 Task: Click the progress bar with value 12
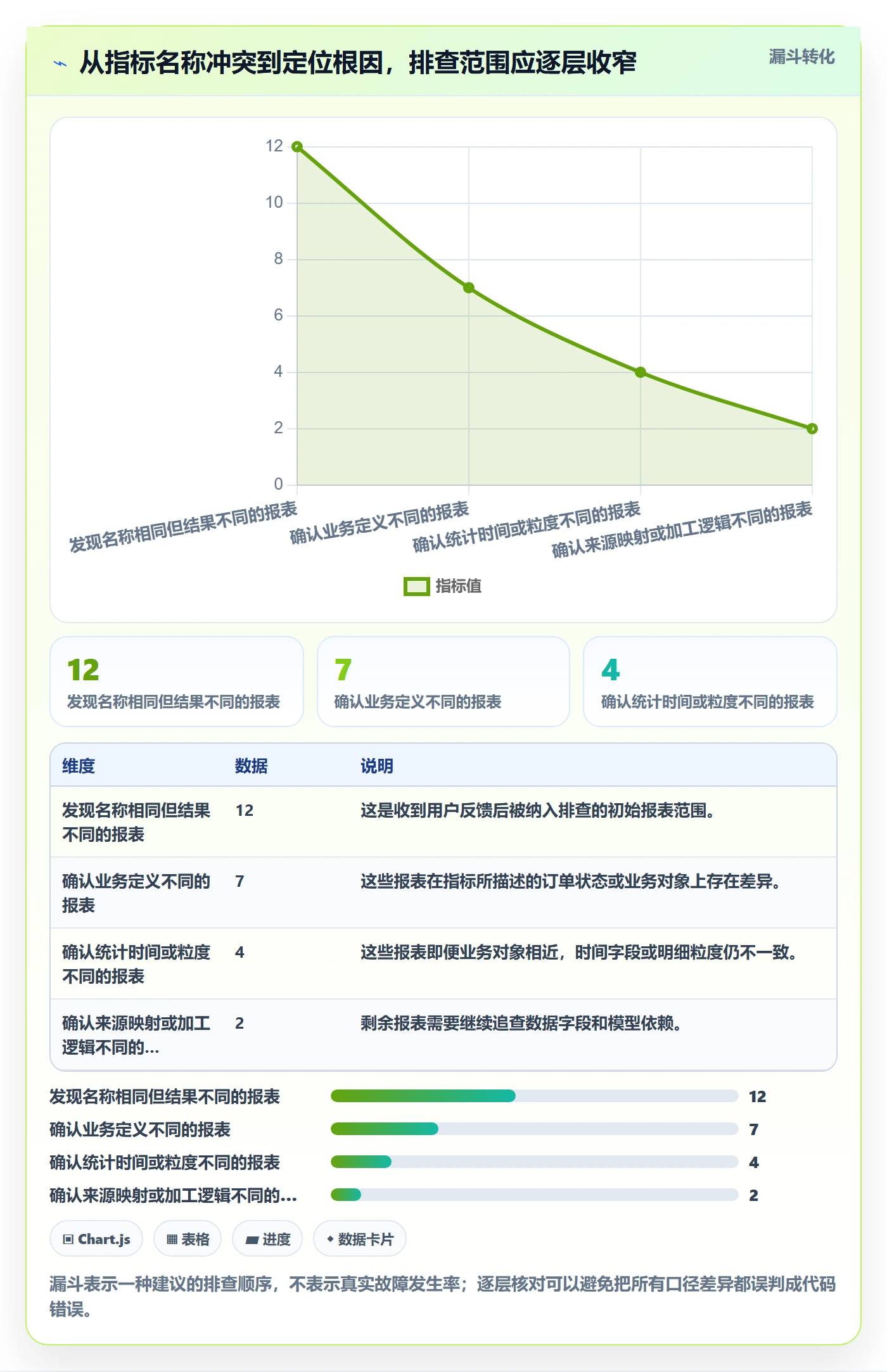[534, 1096]
